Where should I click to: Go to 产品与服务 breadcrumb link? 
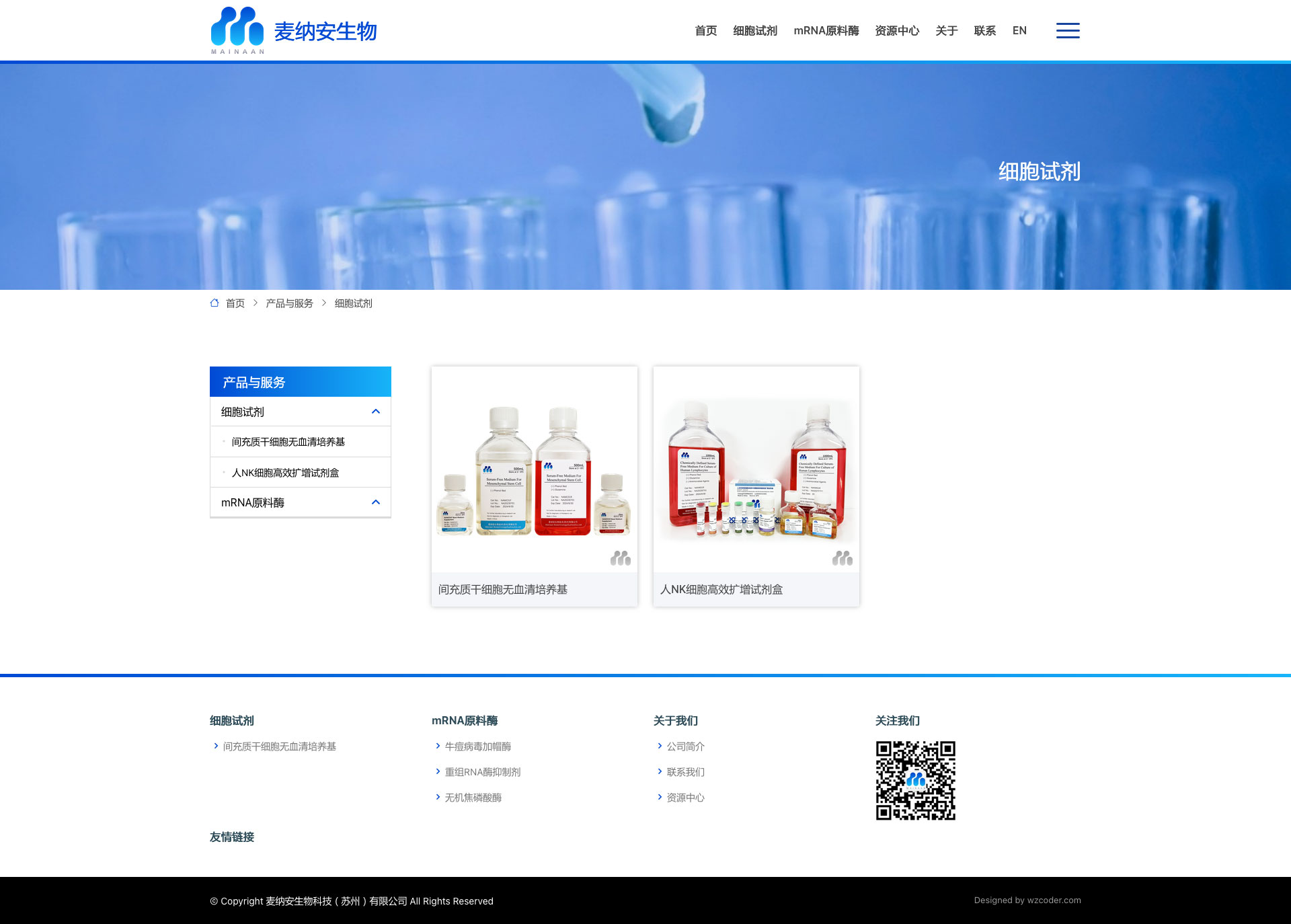pyautogui.click(x=289, y=303)
